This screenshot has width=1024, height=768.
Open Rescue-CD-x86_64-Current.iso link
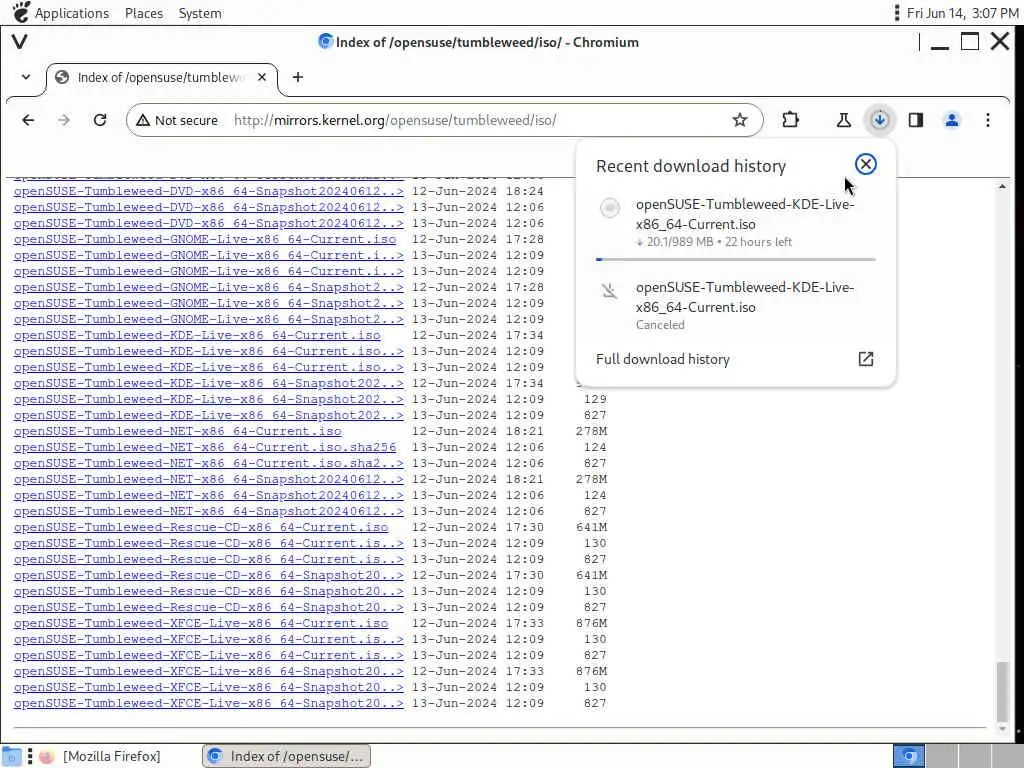coord(200,527)
